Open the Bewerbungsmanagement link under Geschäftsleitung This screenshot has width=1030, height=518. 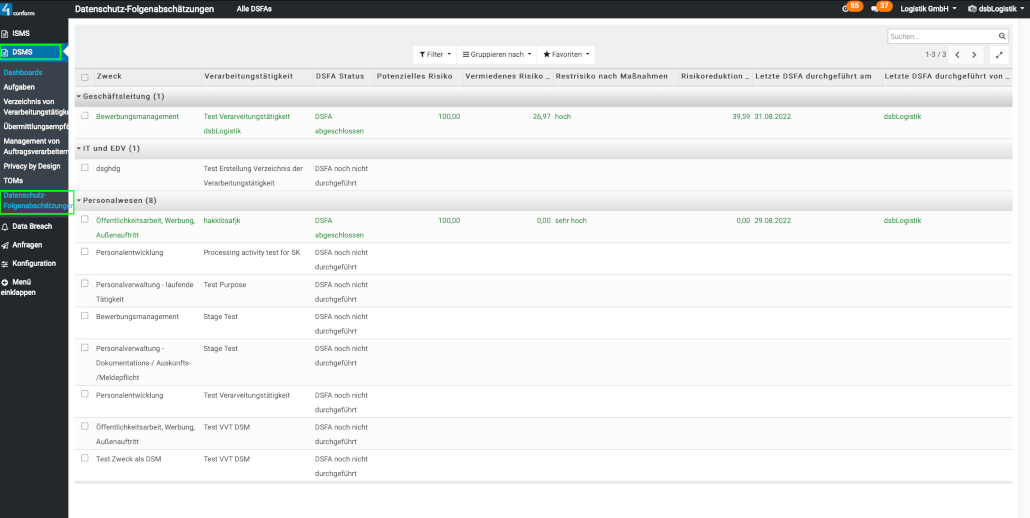coord(137,116)
